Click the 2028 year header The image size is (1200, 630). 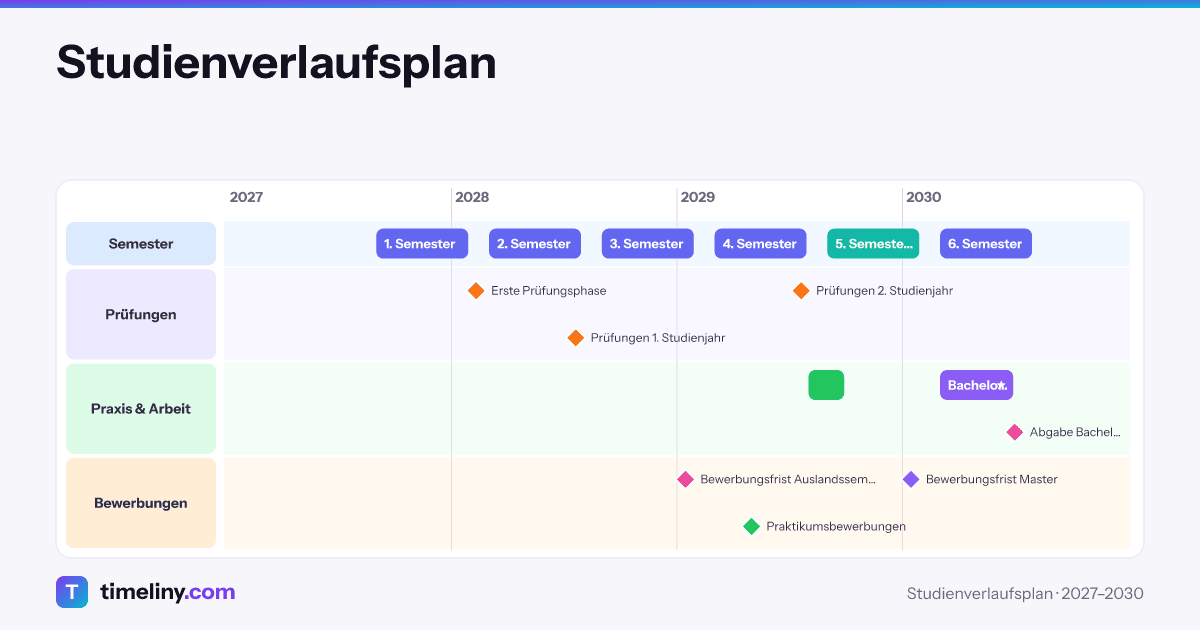pyautogui.click(x=472, y=197)
